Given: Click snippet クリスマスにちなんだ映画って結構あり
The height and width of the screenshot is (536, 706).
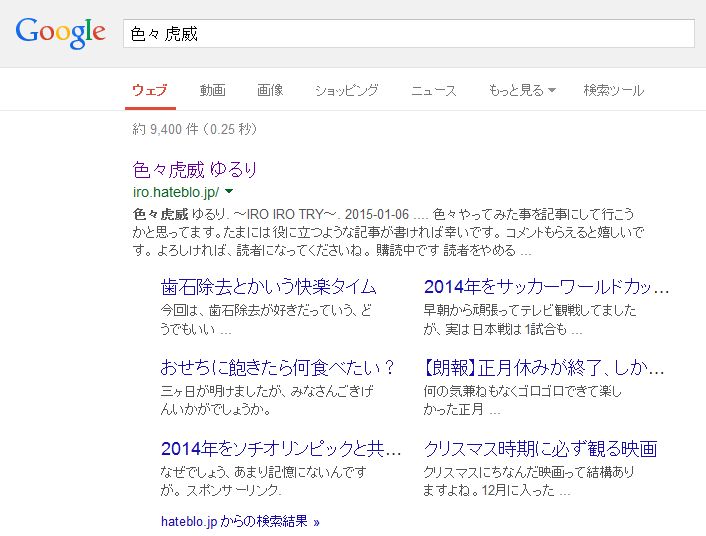Looking at the screenshot, I should coord(529,481).
